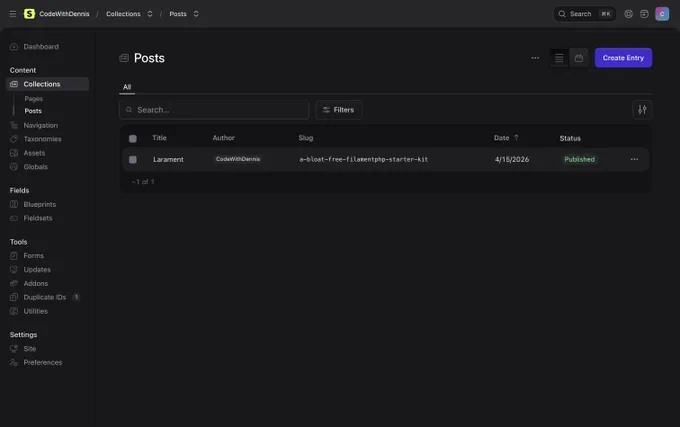
Task: Open the Filters button
Action: pos(338,110)
